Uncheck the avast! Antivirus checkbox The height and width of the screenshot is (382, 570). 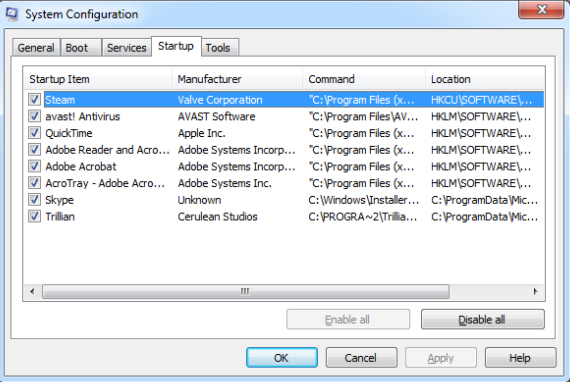[35, 116]
